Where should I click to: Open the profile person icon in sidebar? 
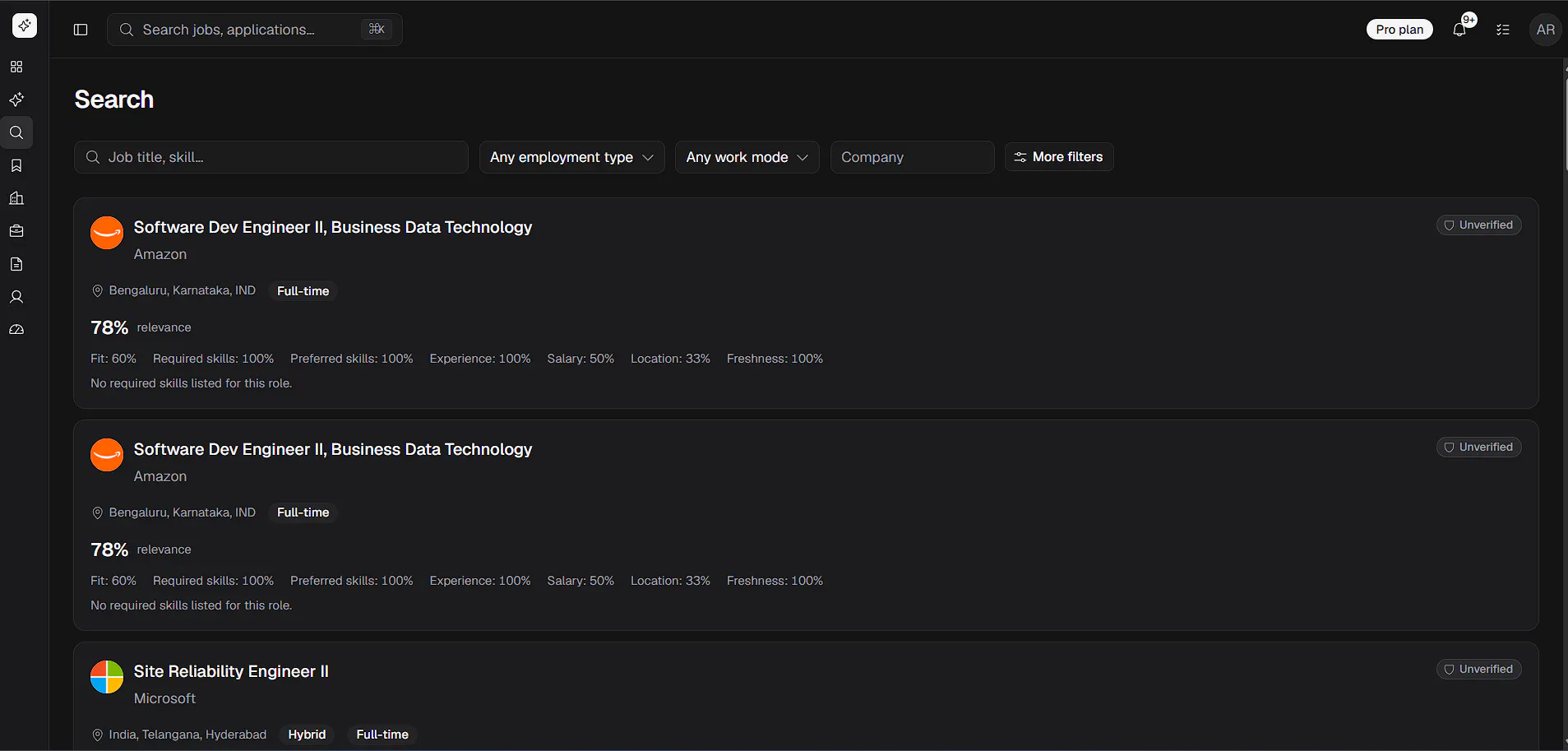pos(16,297)
